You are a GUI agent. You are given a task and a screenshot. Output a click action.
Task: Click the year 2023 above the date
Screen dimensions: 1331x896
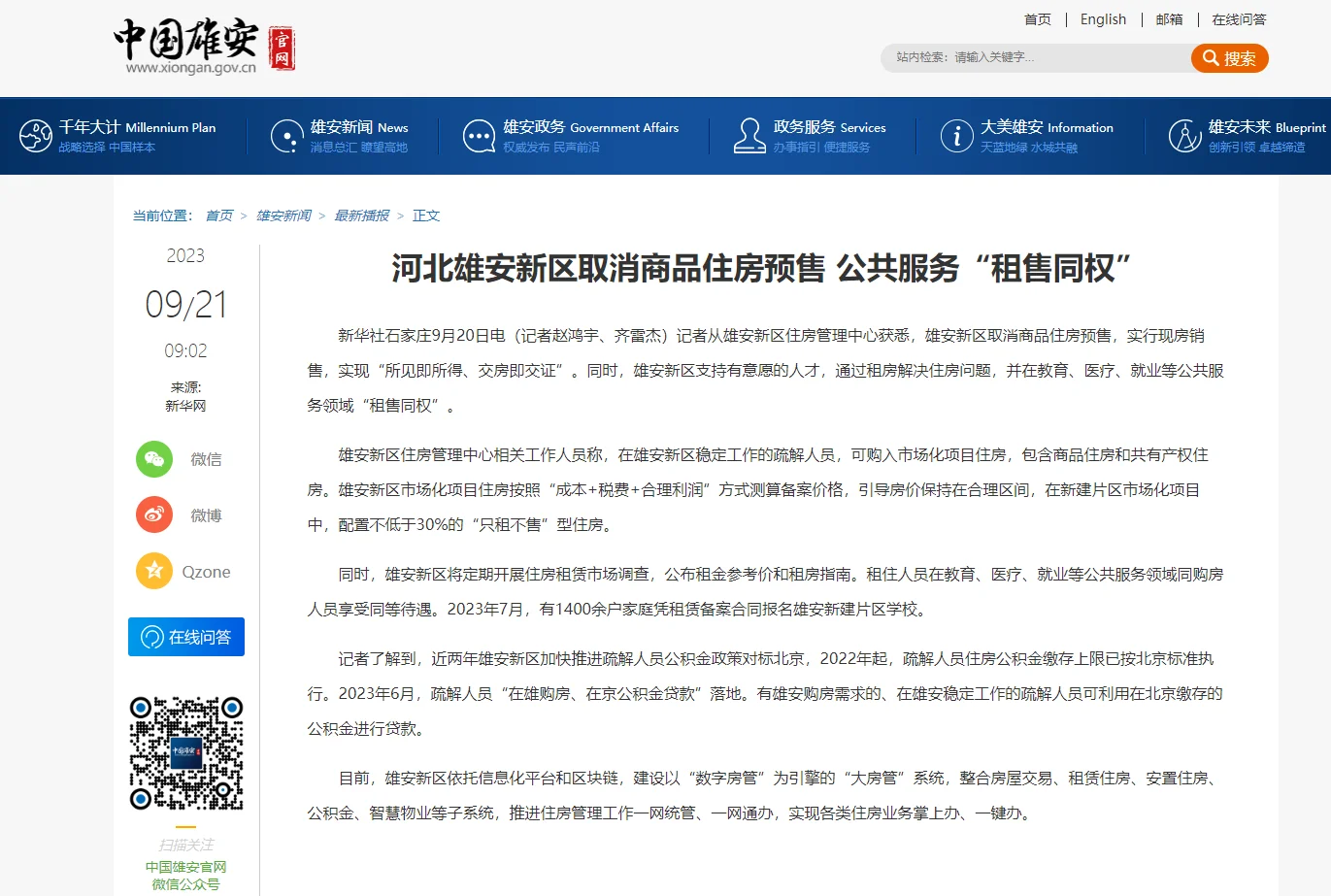point(185,255)
